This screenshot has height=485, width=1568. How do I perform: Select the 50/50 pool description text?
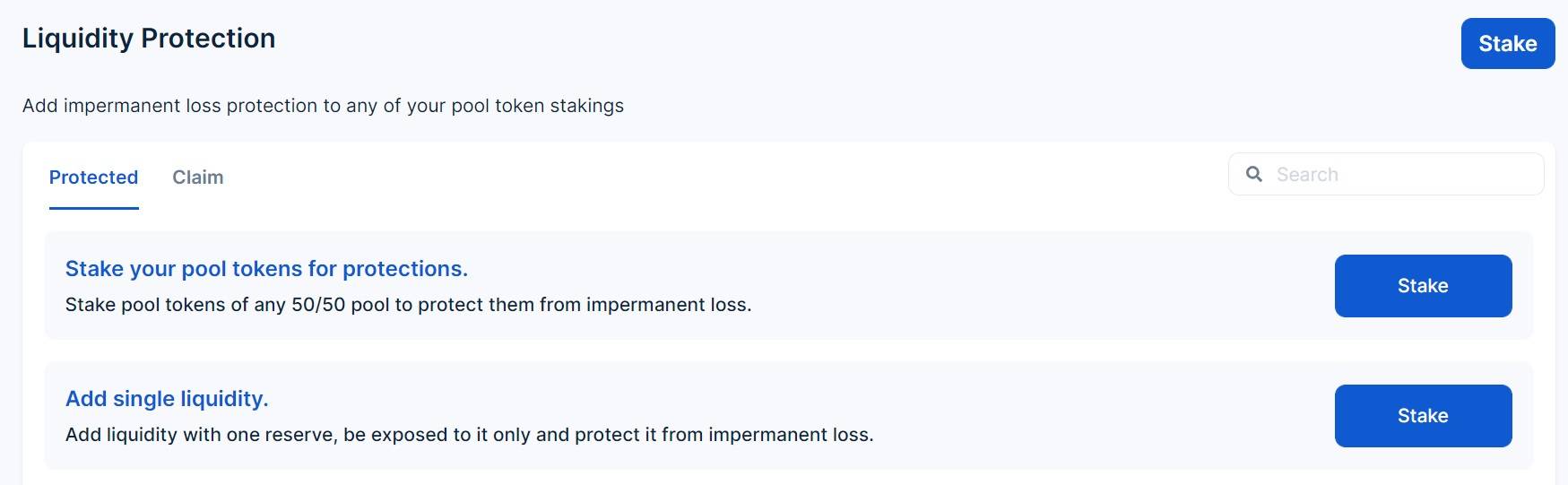(408, 305)
